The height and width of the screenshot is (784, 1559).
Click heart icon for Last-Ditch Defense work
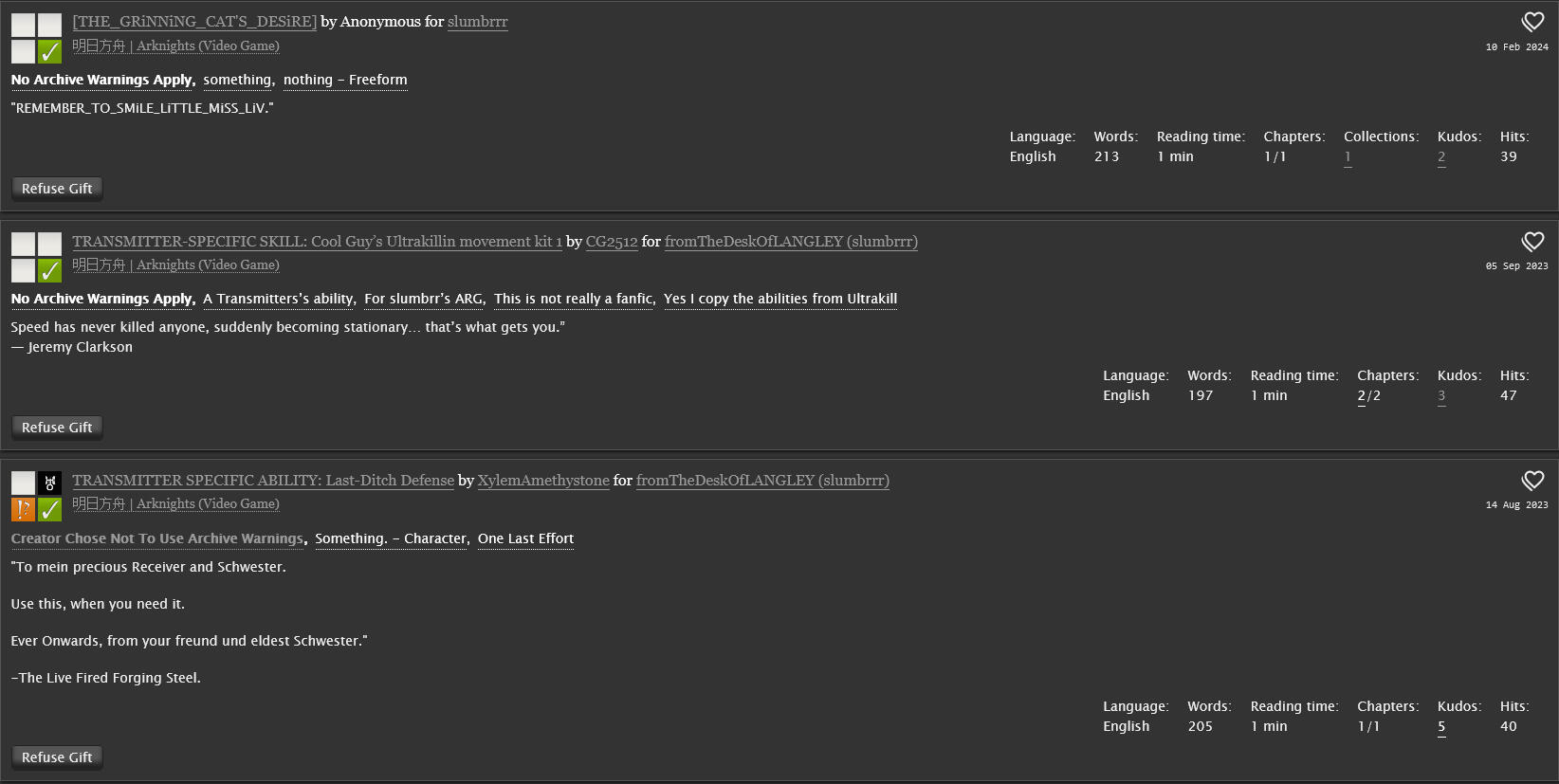pyautogui.click(x=1532, y=481)
